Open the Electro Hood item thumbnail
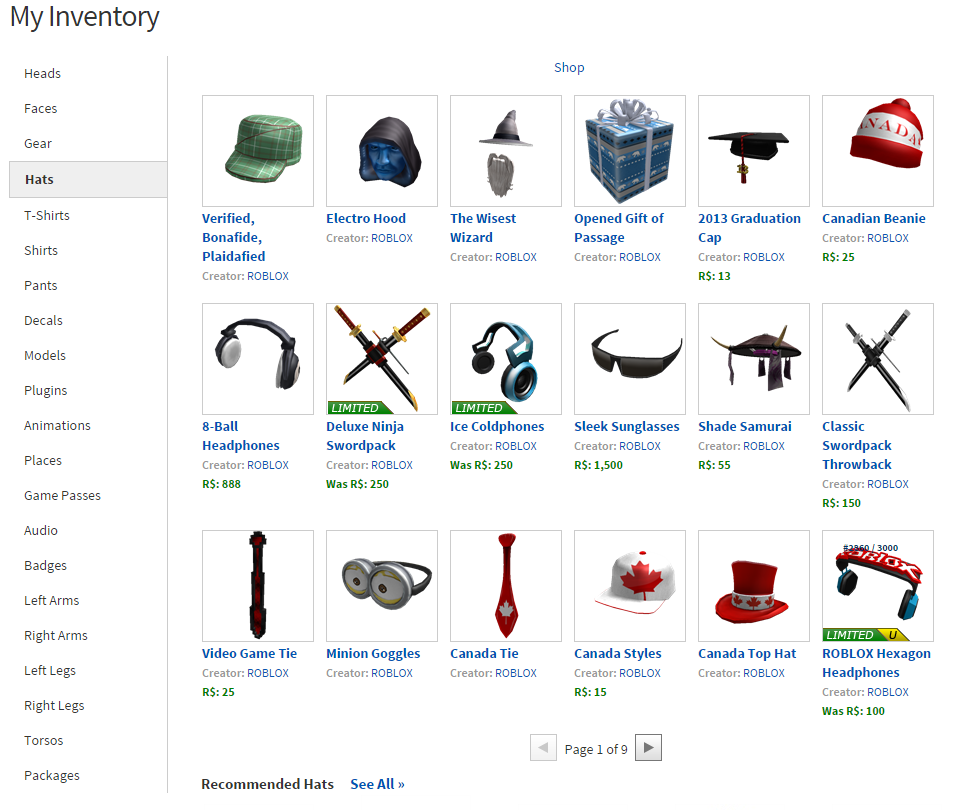The image size is (972, 810). [382, 151]
